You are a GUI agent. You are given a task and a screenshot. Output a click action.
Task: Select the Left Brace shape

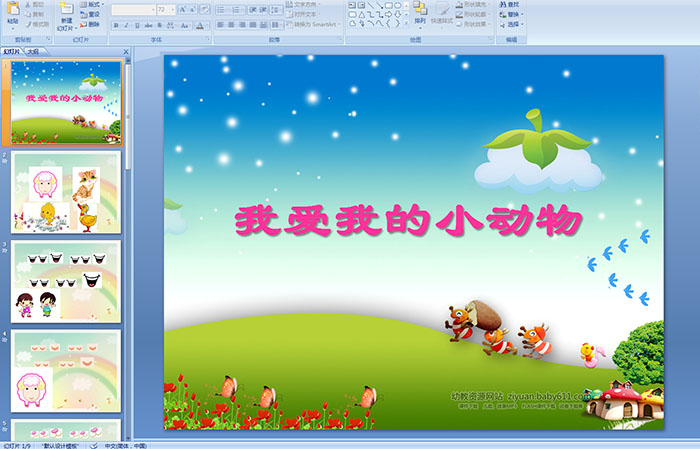pos(388,24)
